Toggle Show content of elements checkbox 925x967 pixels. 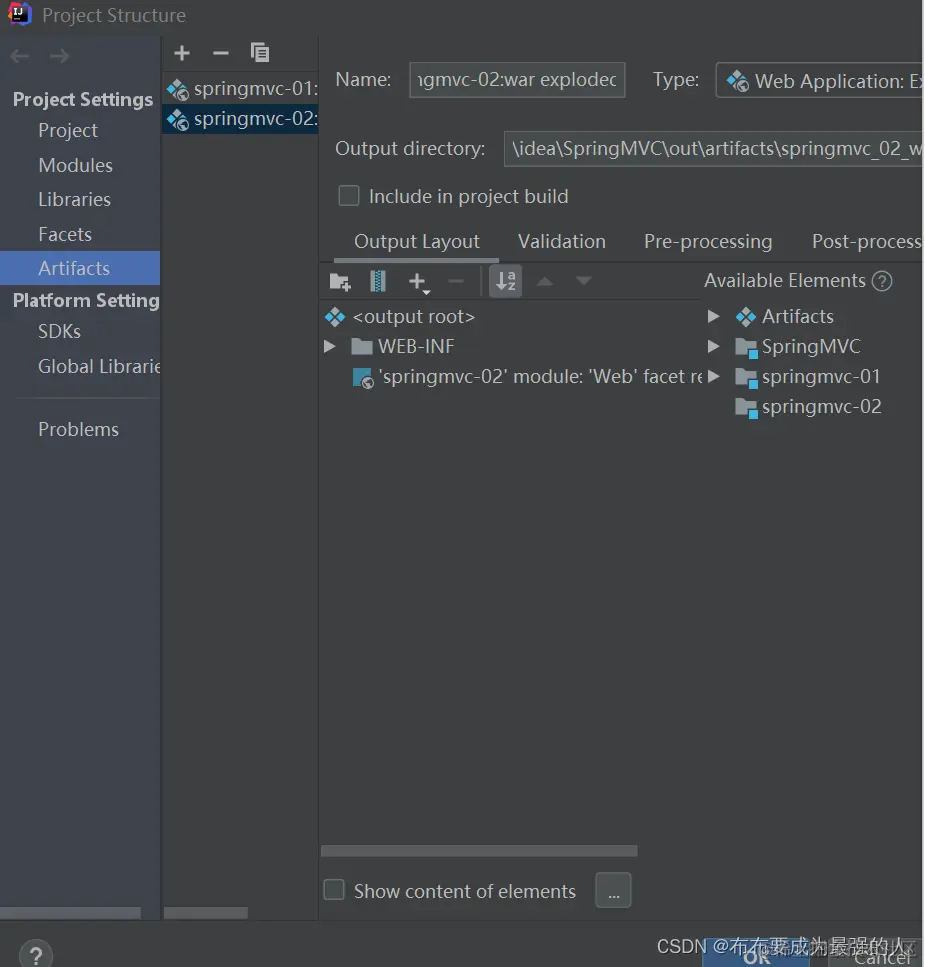coord(334,890)
